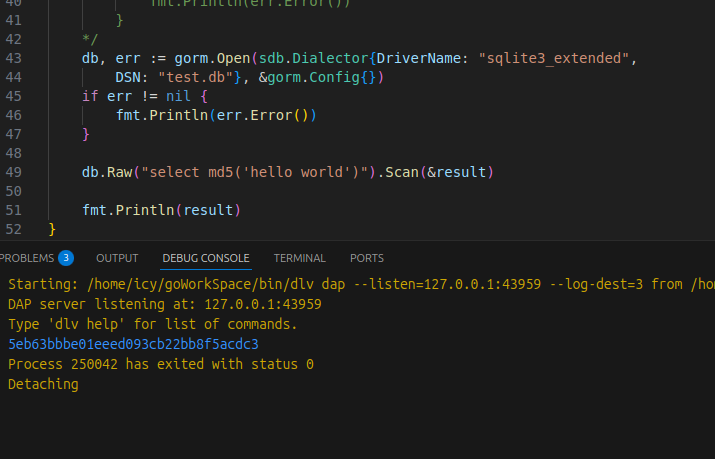Click the 'Process 250042 has exited' message
The width and height of the screenshot is (715, 459).
pos(160,364)
